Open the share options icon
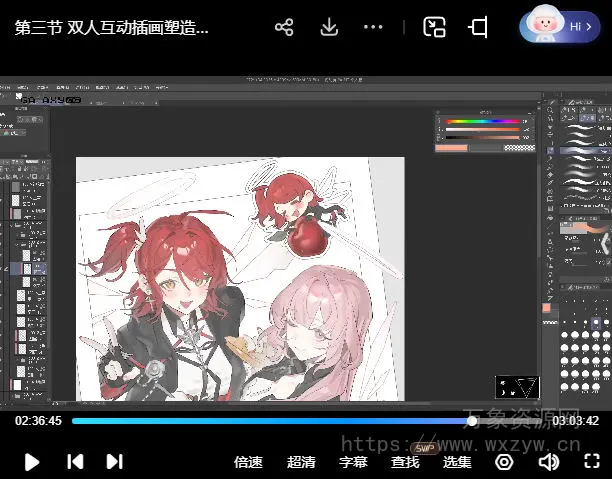Viewport: 612px width, 479px height. 284,28
